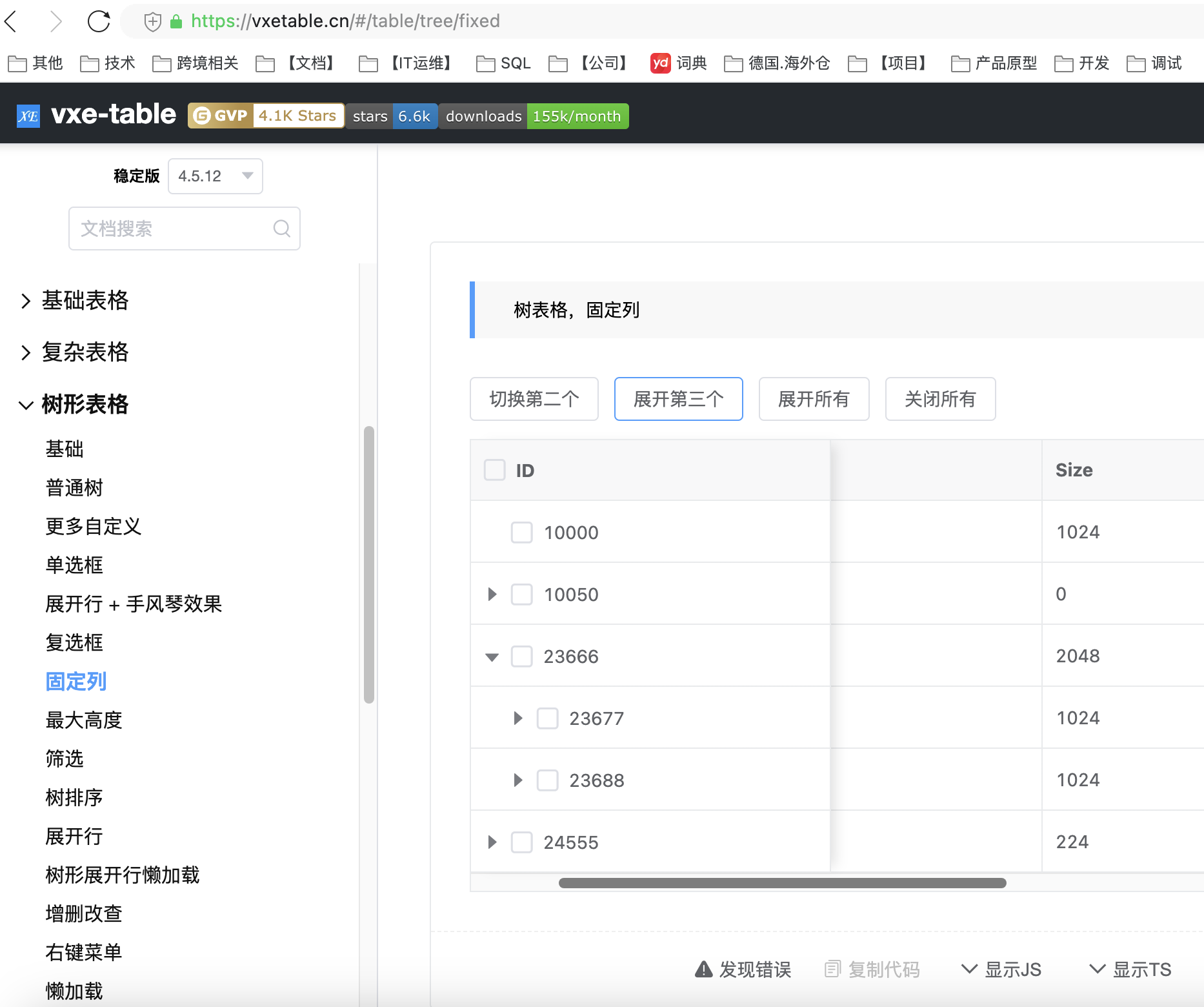The width and height of the screenshot is (1204, 1007).
Task: Open the 产品原型 bookmark folder
Action: tap(994, 63)
